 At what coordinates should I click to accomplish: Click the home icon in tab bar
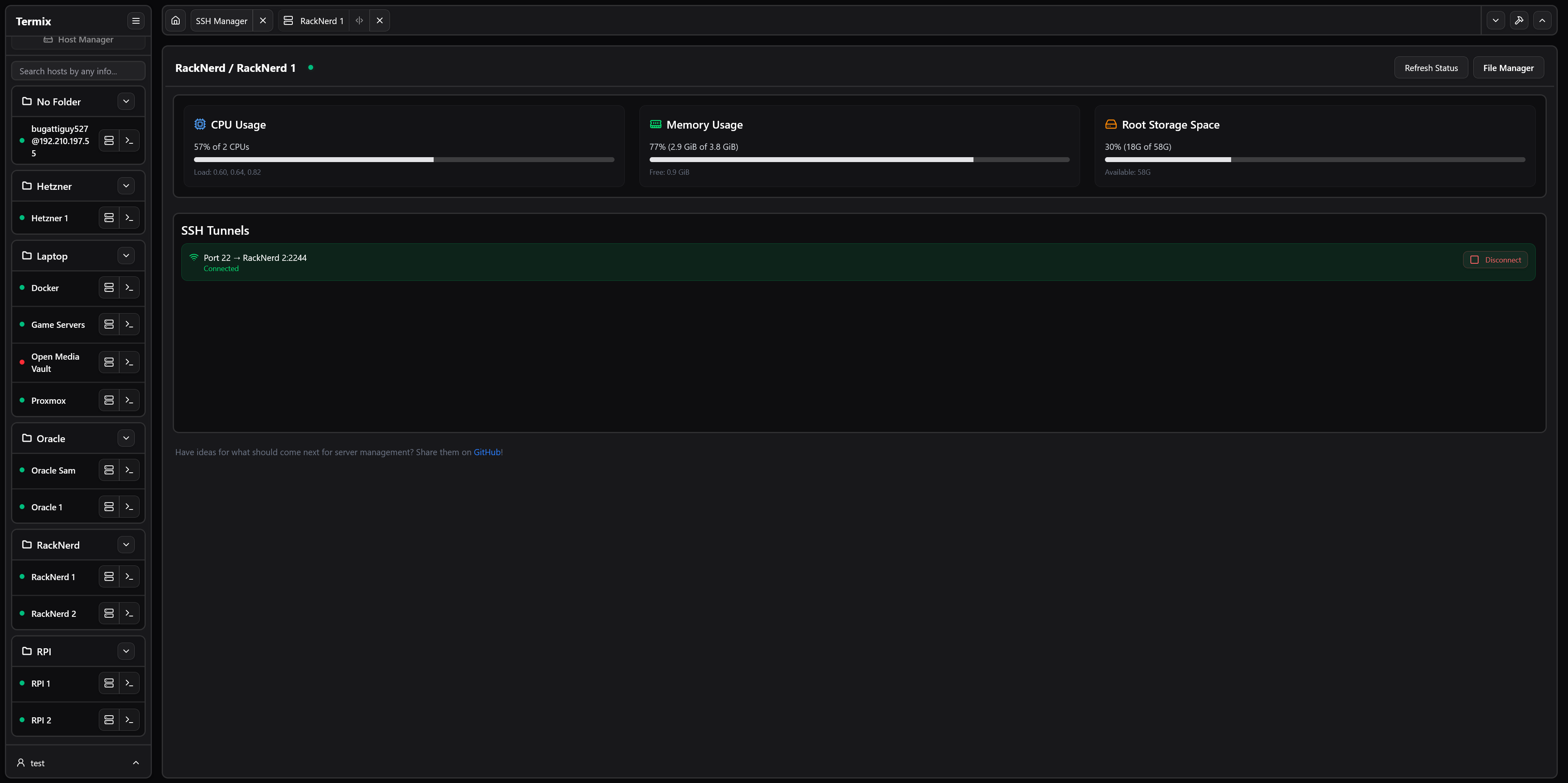175,21
